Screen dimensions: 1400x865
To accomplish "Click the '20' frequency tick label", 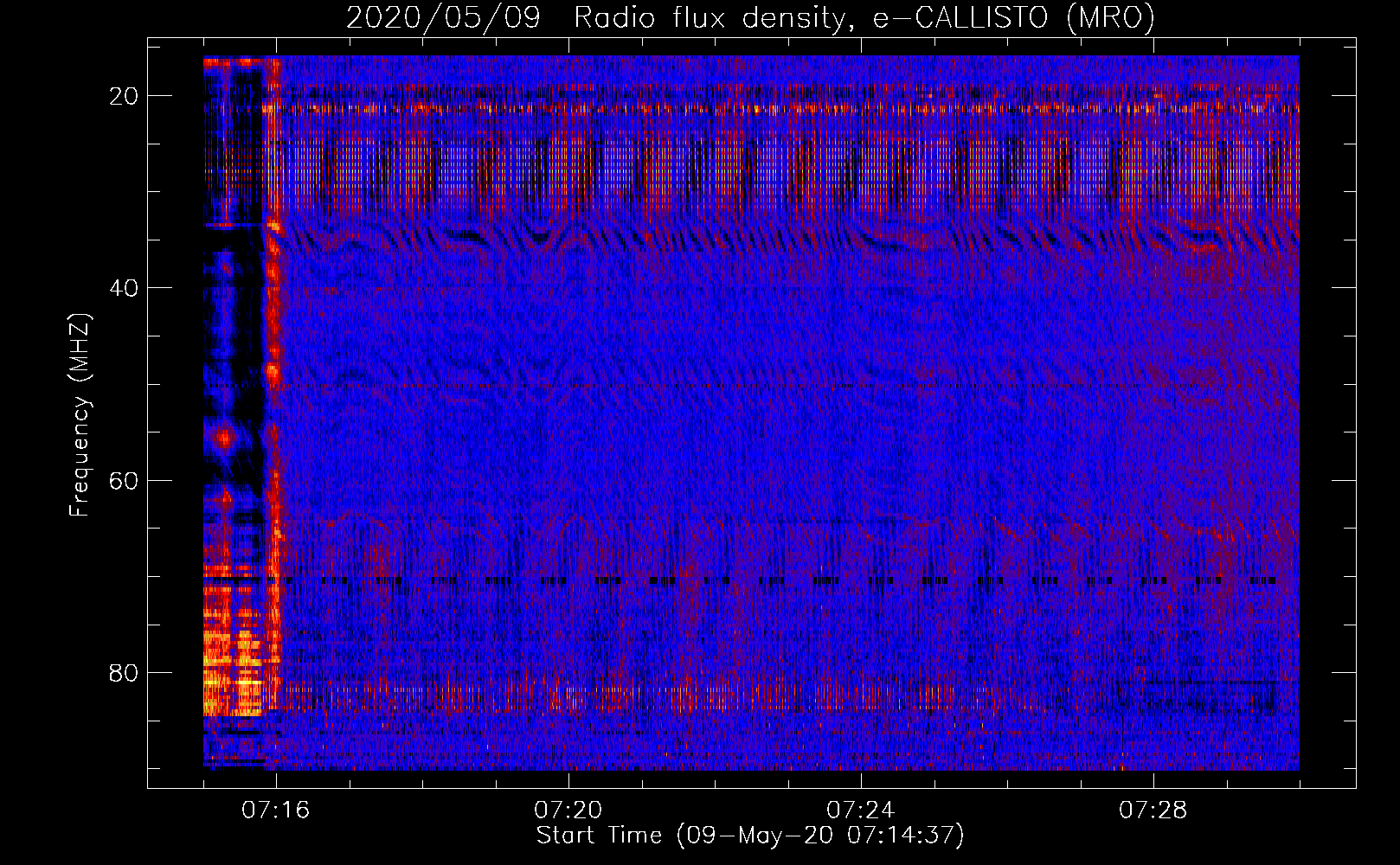I will coord(125,96).
